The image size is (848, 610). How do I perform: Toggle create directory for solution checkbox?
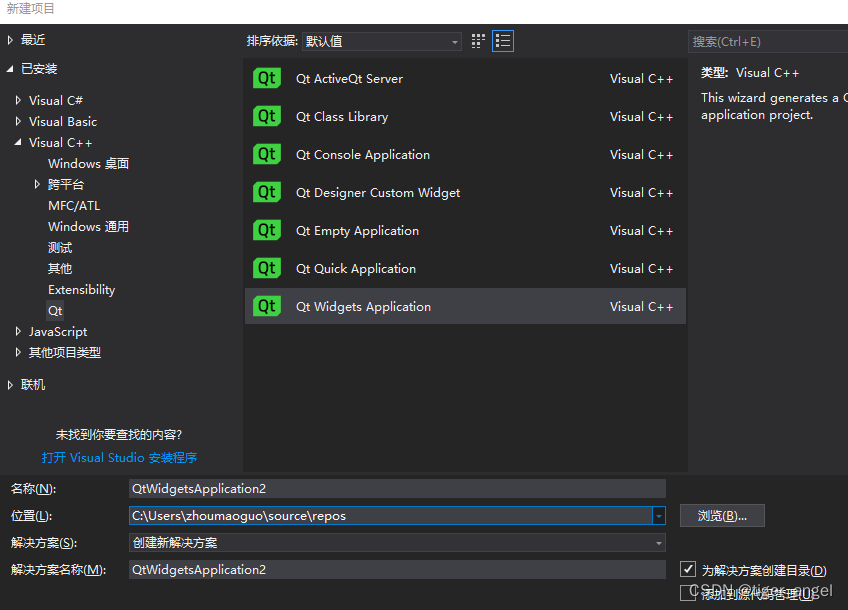(688, 569)
